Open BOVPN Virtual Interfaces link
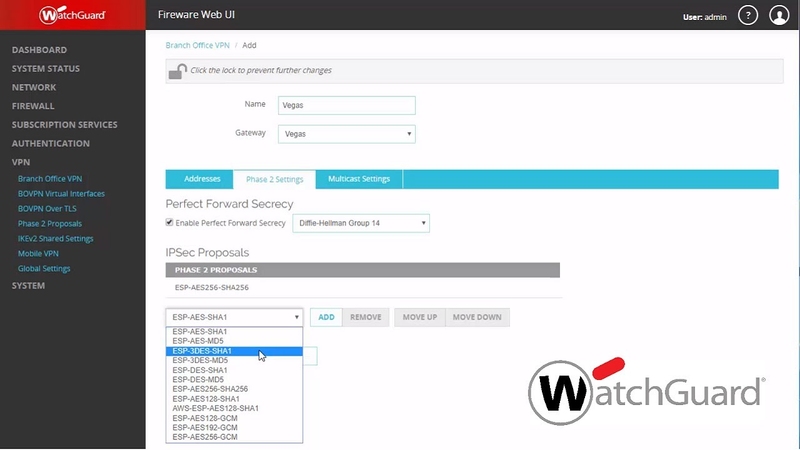 (x=61, y=194)
